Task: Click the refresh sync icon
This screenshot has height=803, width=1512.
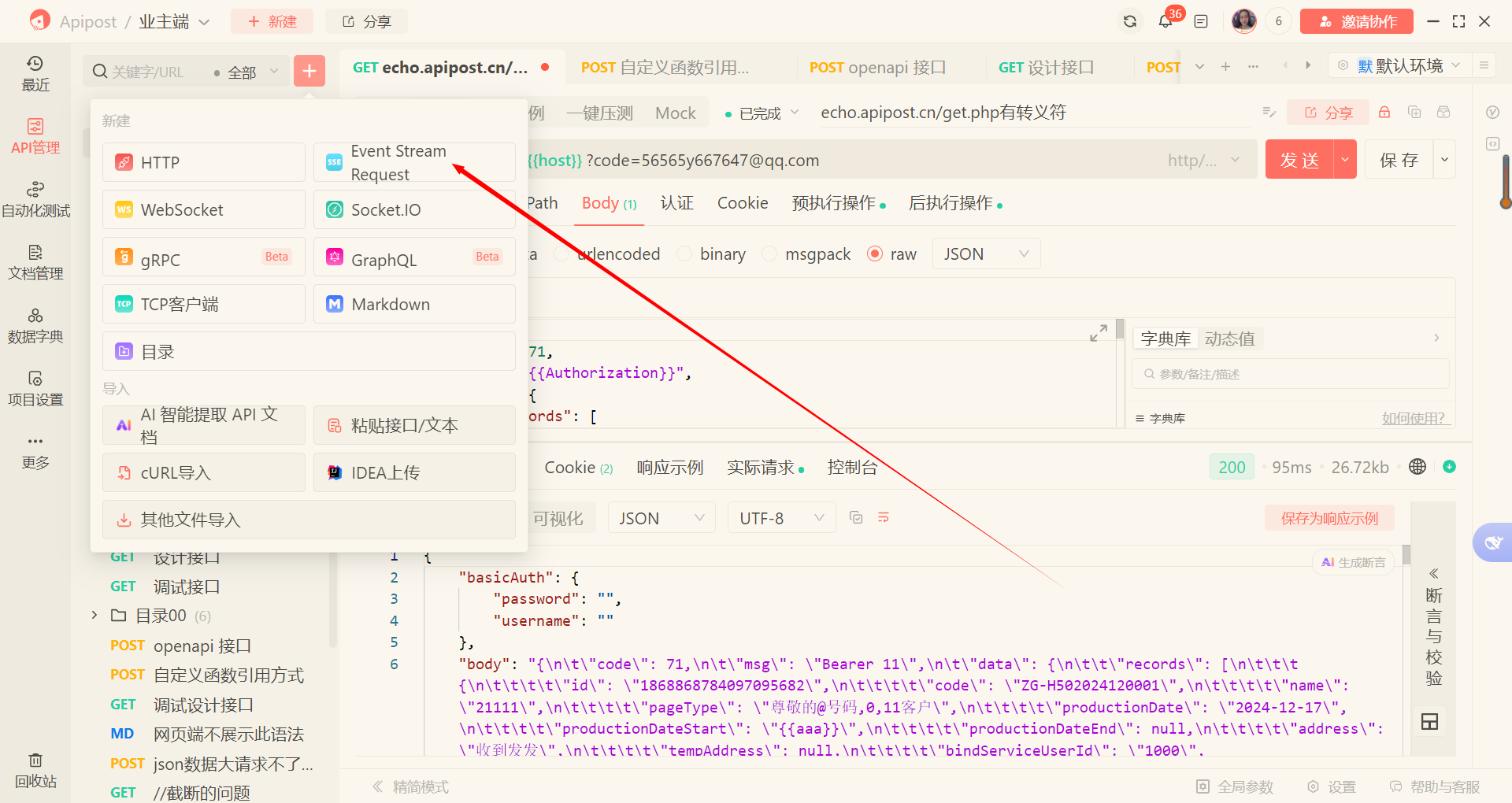Action: coord(1130,21)
